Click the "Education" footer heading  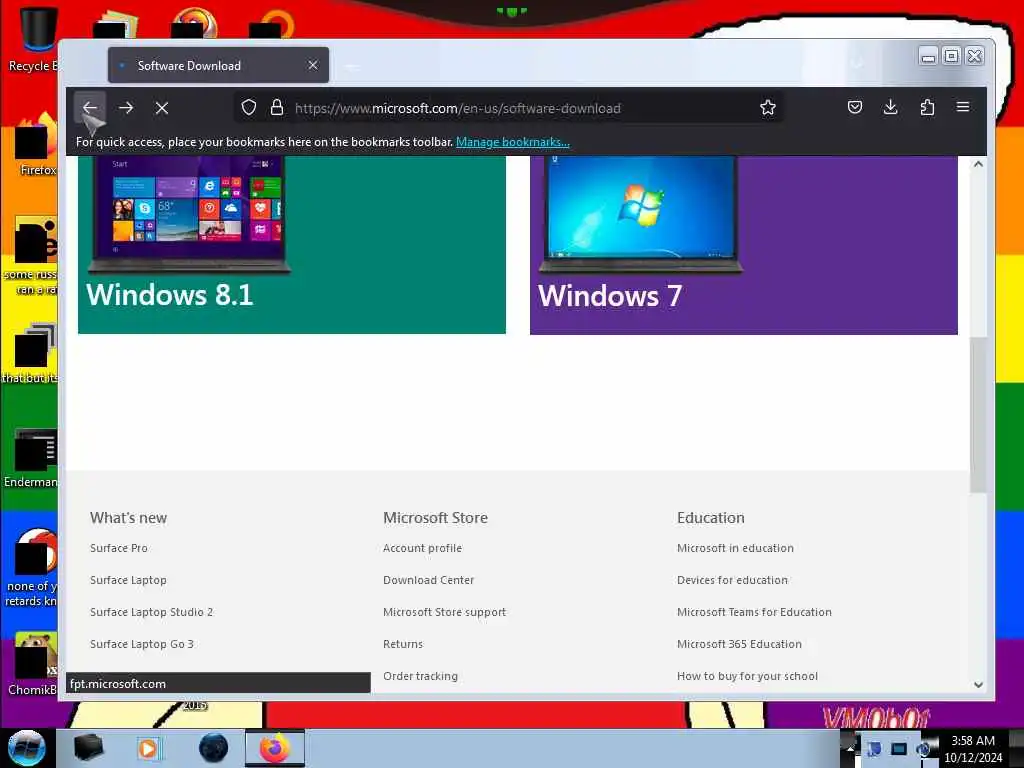[x=711, y=518]
